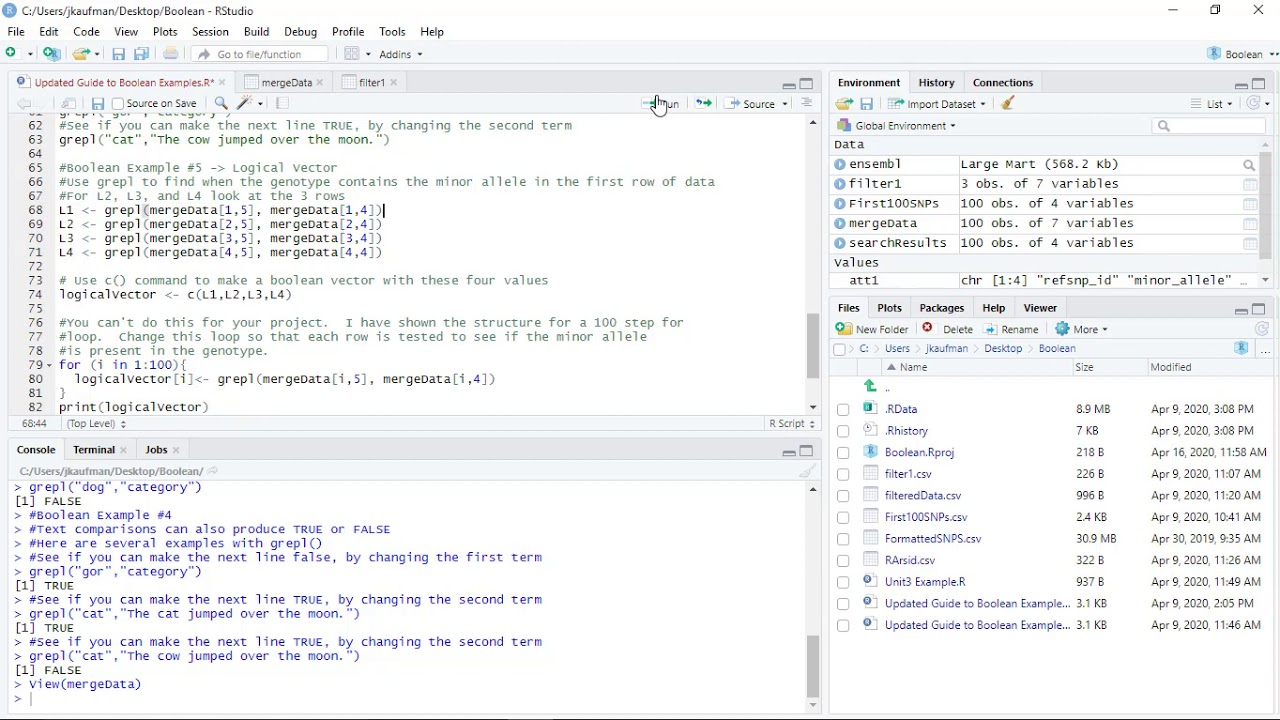Open the Boolean project dropdown menu

[1243, 54]
